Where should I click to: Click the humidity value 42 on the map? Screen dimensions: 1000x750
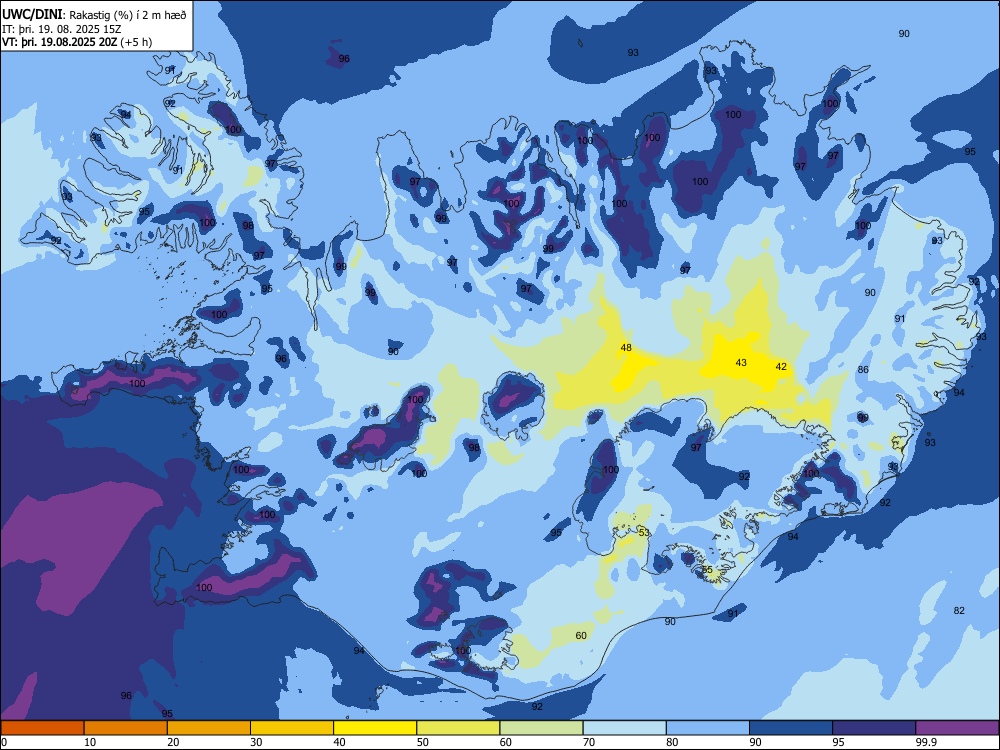point(781,367)
